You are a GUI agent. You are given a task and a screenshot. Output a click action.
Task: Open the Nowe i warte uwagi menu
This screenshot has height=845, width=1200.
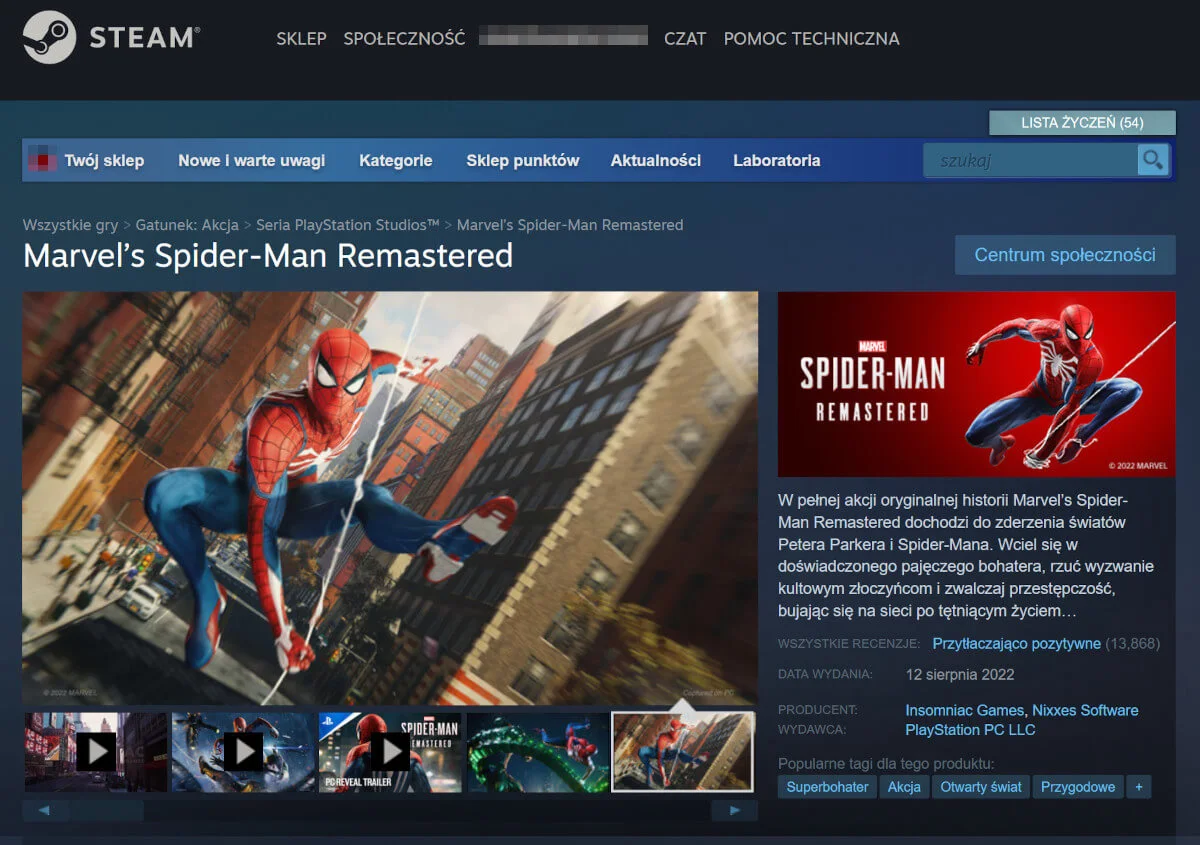coord(251,160)
